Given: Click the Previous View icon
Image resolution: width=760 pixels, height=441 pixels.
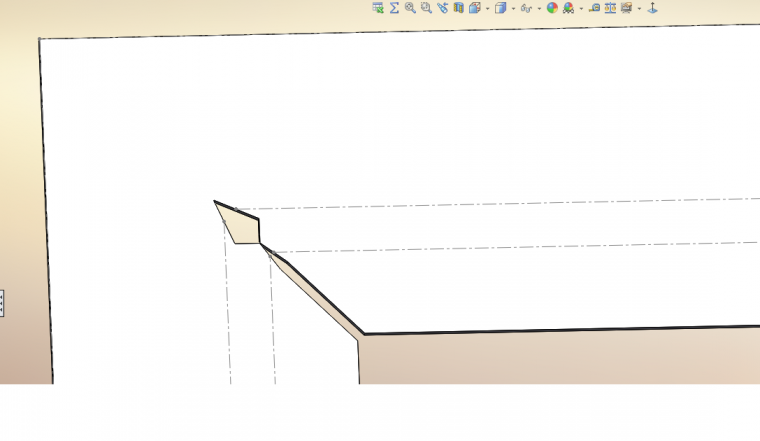Looking at the screenshot, I should point(442,8).
